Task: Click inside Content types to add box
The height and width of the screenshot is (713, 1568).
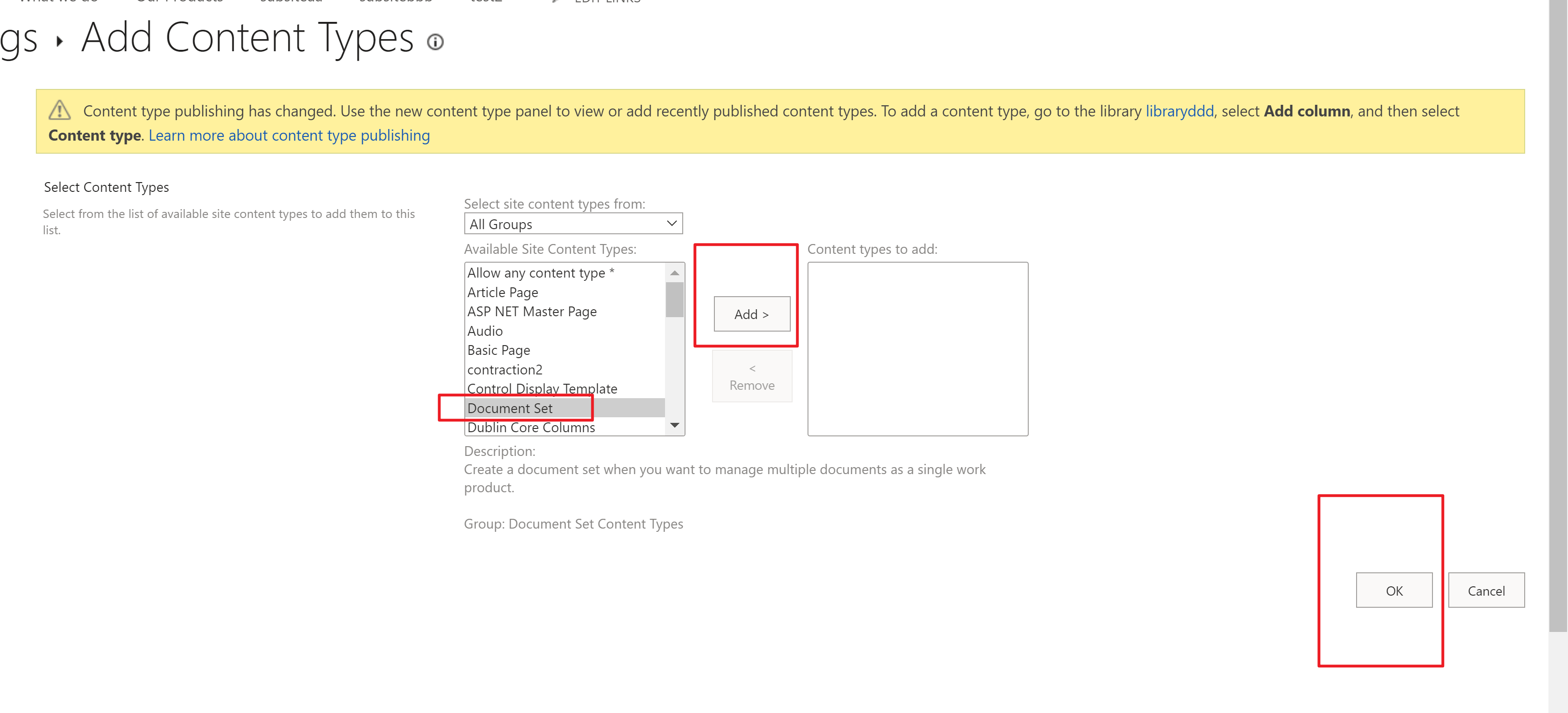Action: click(x=917, y=349)
